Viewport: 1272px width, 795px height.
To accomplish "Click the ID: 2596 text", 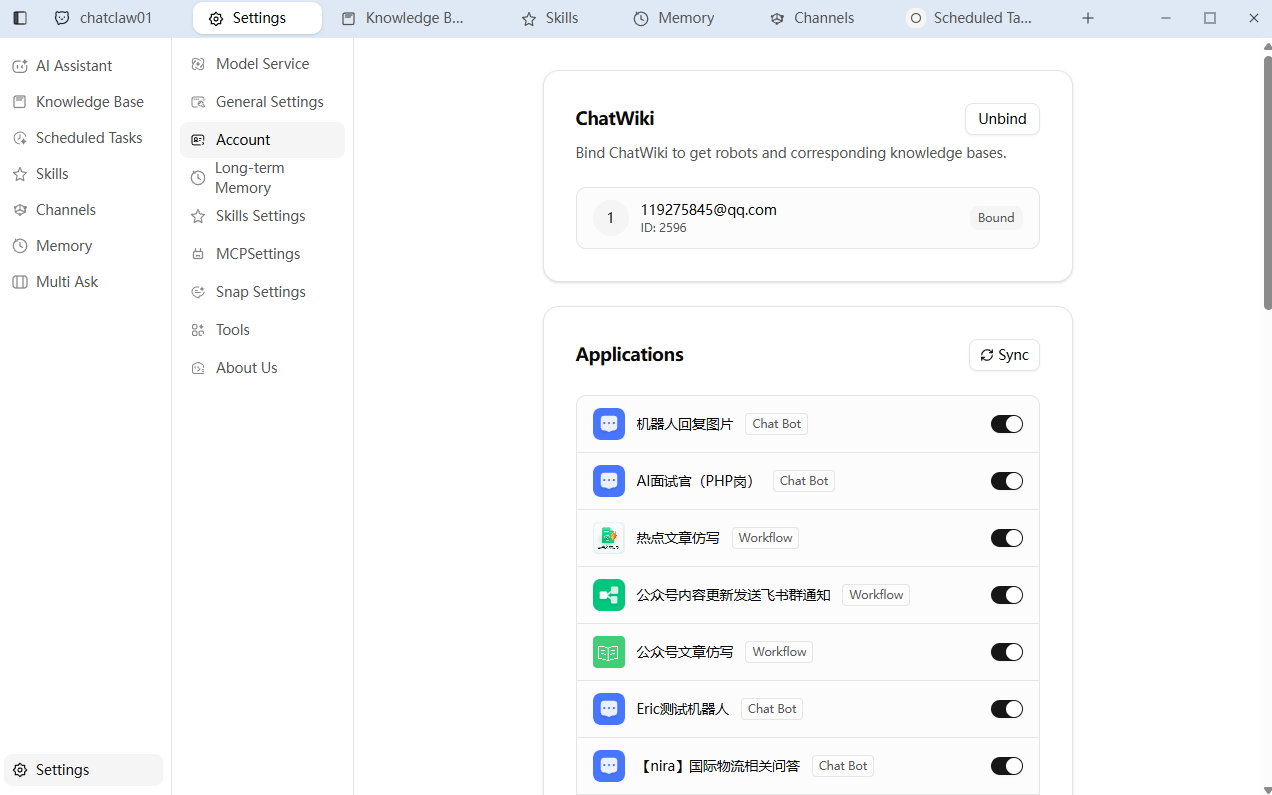I will [664, 228].
